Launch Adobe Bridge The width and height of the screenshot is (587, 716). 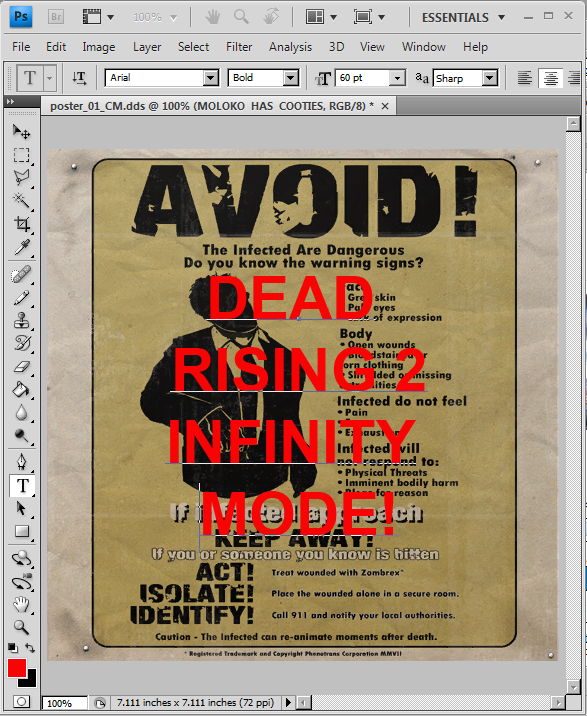[56, 17]
